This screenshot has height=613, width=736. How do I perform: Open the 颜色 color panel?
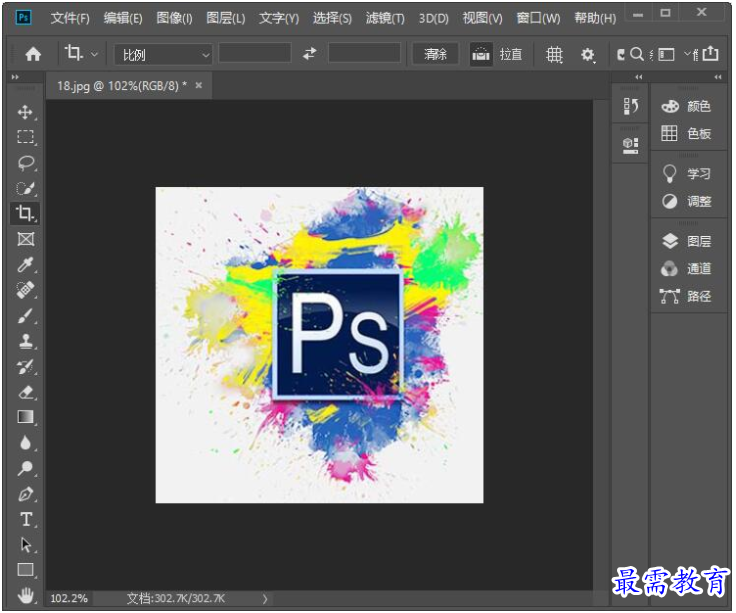pos(686,107)
